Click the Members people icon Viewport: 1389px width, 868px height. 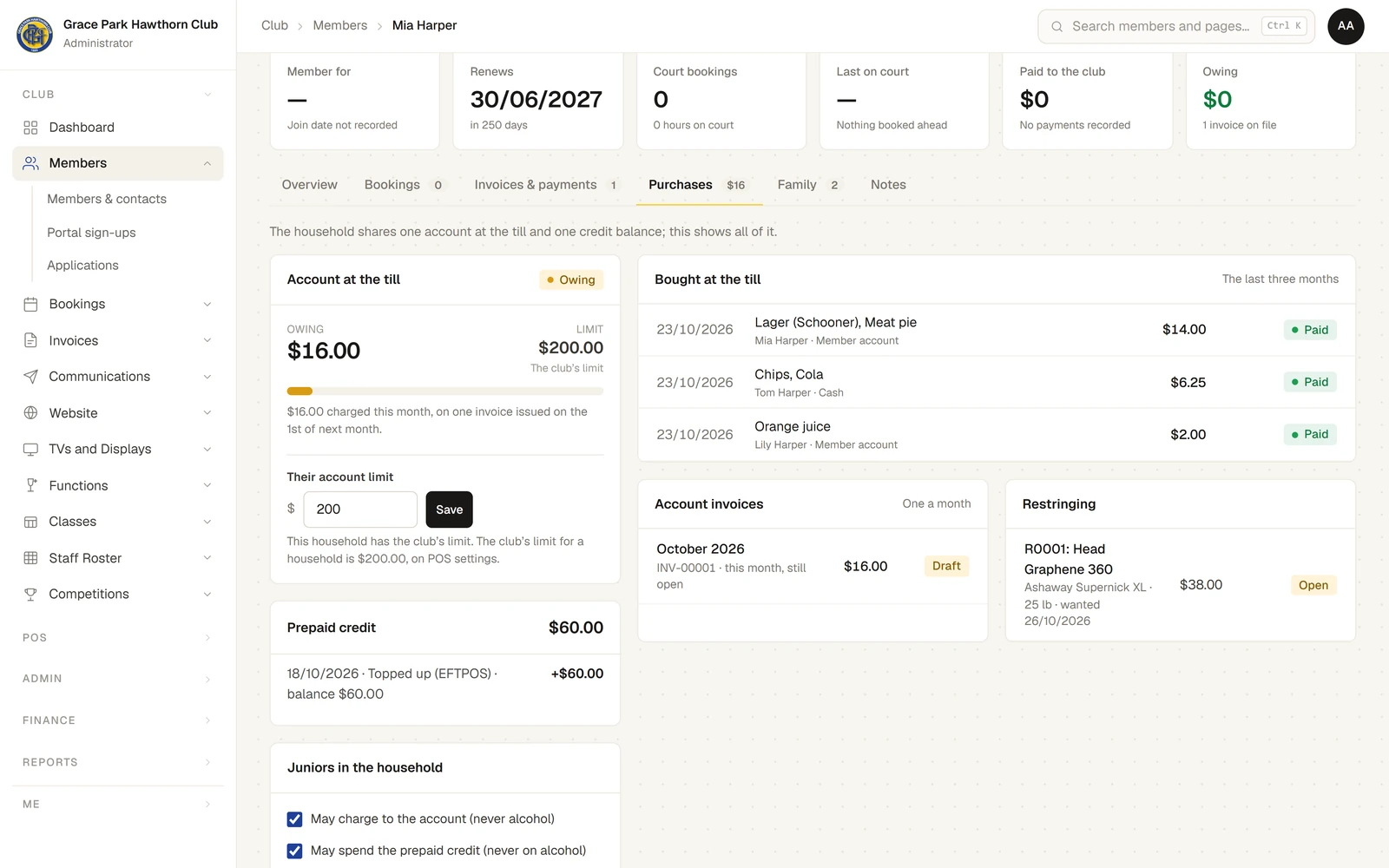tap(30, 163)
